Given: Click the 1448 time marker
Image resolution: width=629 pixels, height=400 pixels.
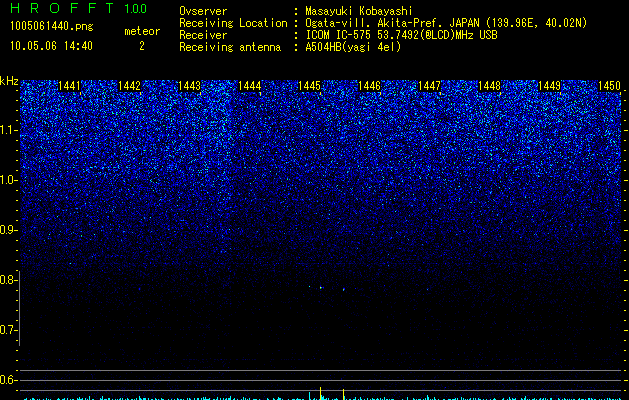Looking at the screenshot, I should point(489,86).
